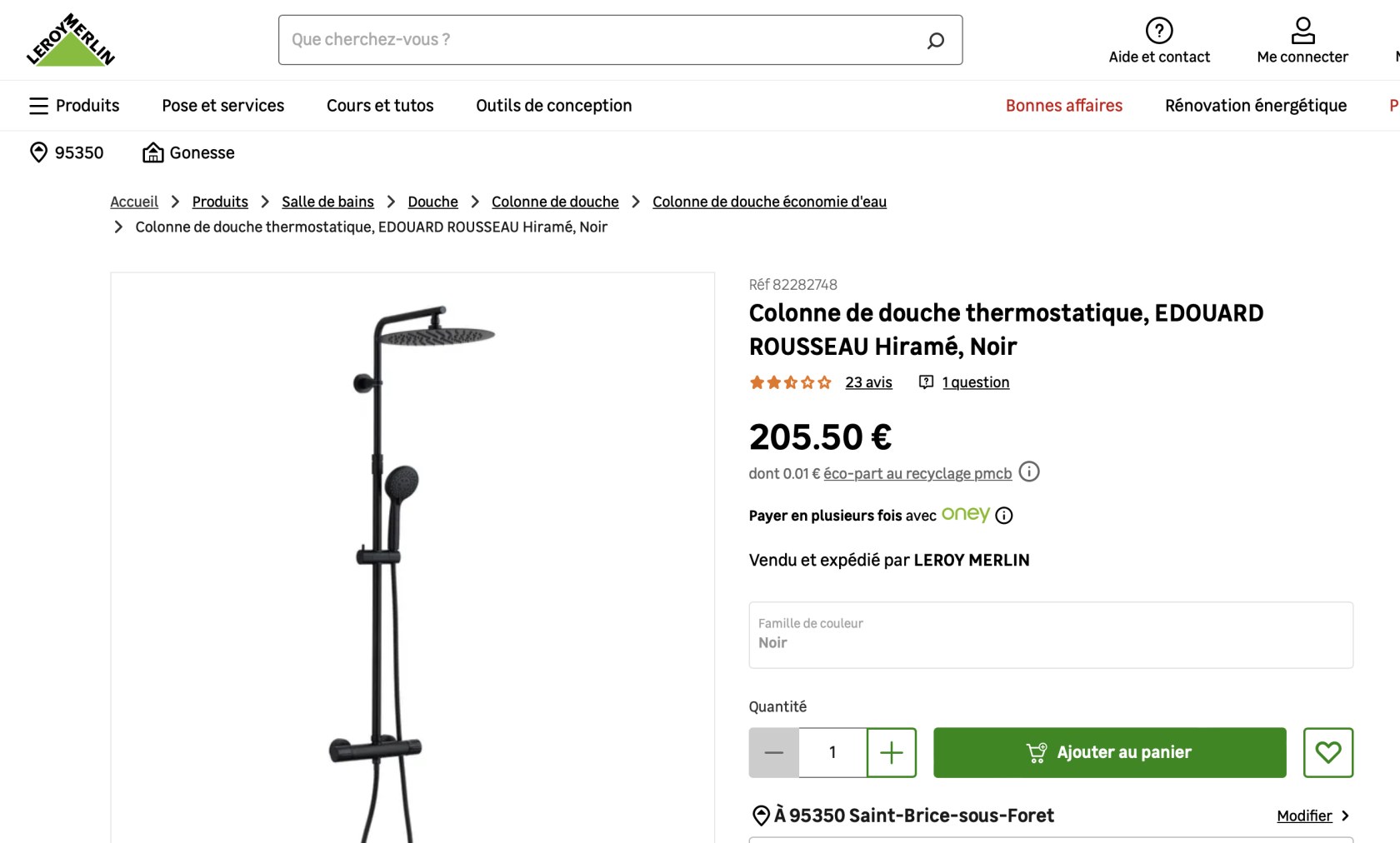Open Aide et contact help icon
The width and height of the screenshot is (1400, 843).
(x=1159, y=31)
